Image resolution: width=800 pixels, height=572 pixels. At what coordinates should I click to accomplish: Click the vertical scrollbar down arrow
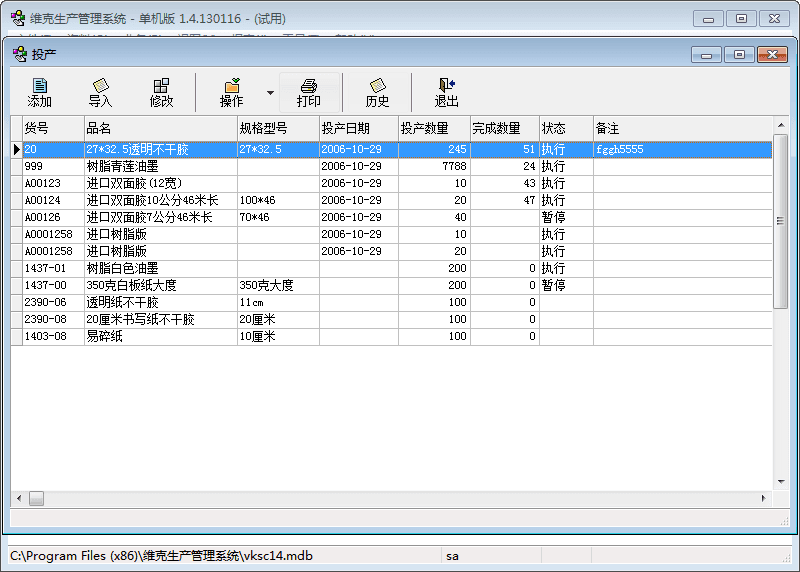[781, 480]
